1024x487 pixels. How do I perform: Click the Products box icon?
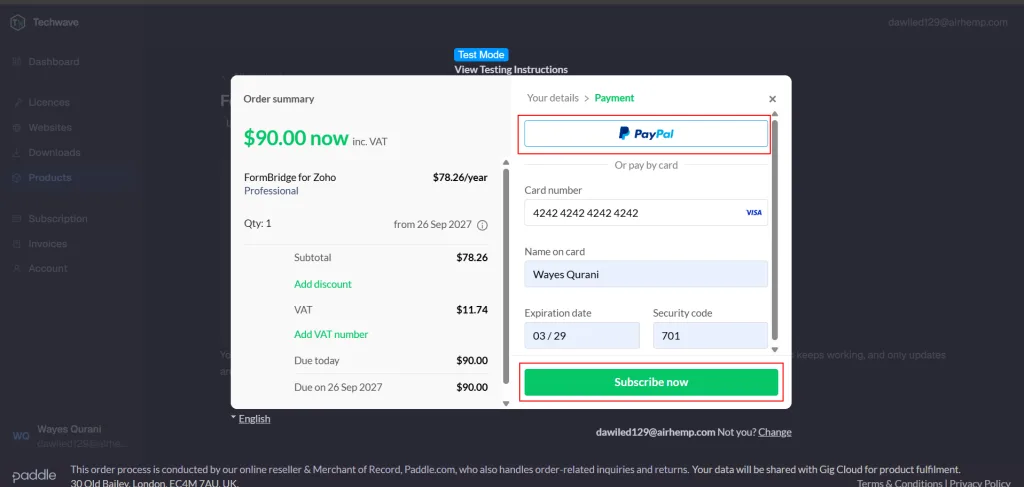17,178
